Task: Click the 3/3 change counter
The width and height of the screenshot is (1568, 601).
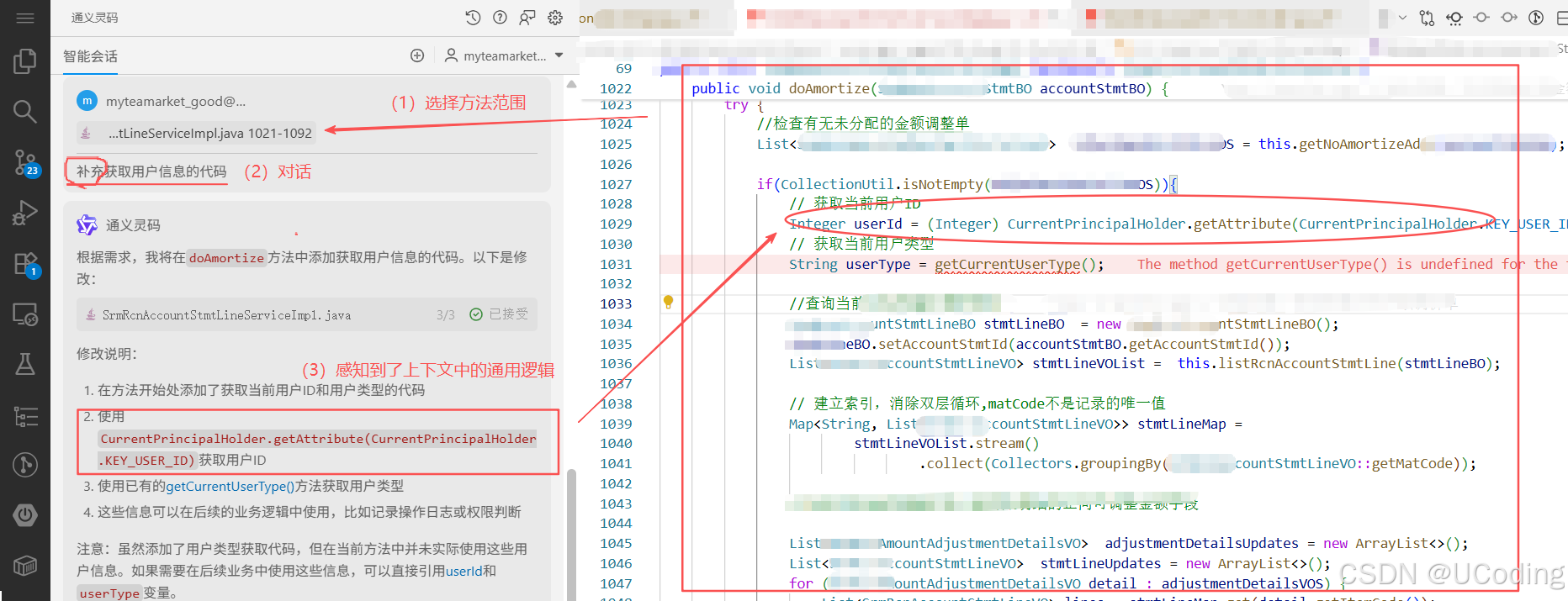Action: [x=445, y=315]
